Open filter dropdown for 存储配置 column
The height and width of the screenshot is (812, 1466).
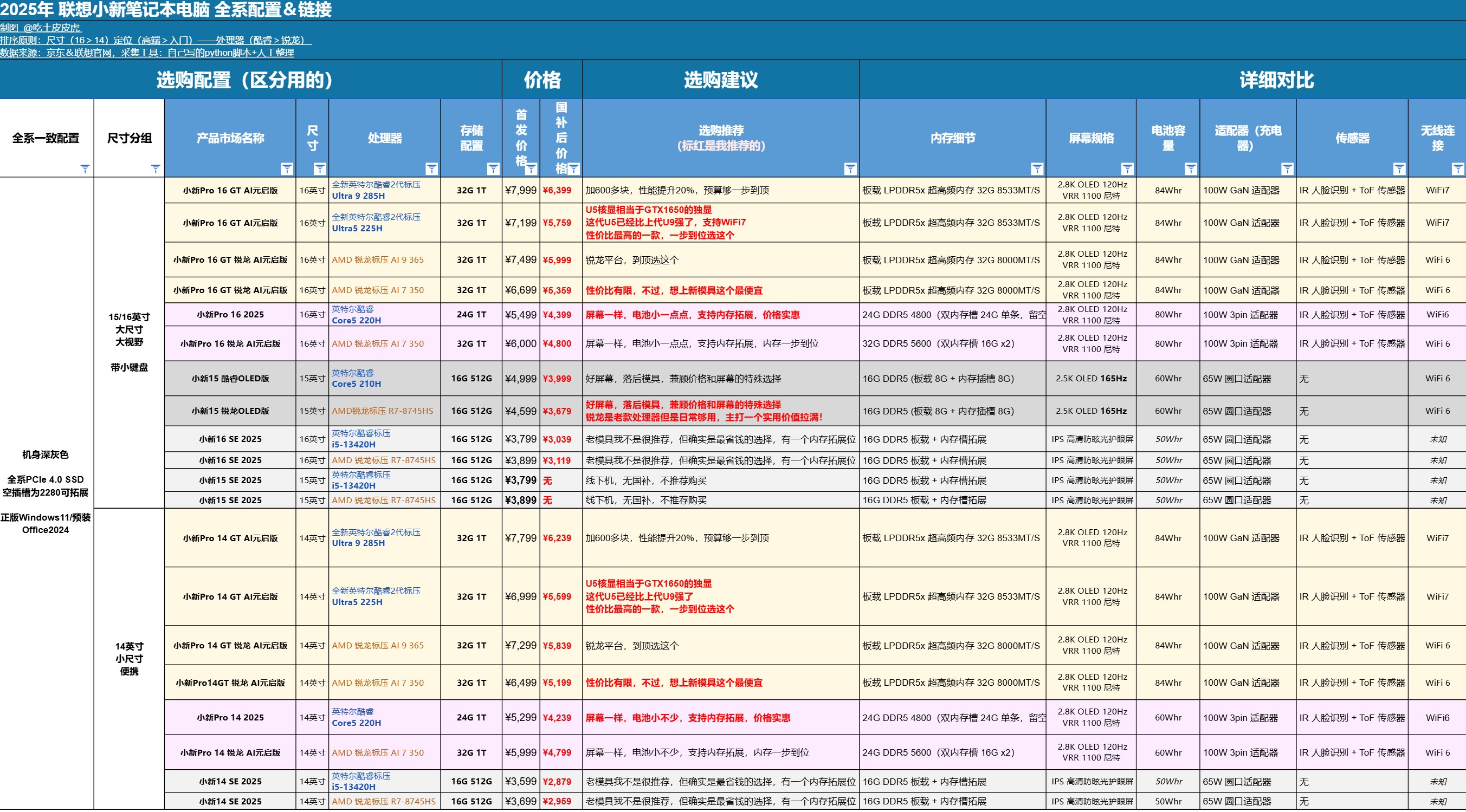click(493, 169)
